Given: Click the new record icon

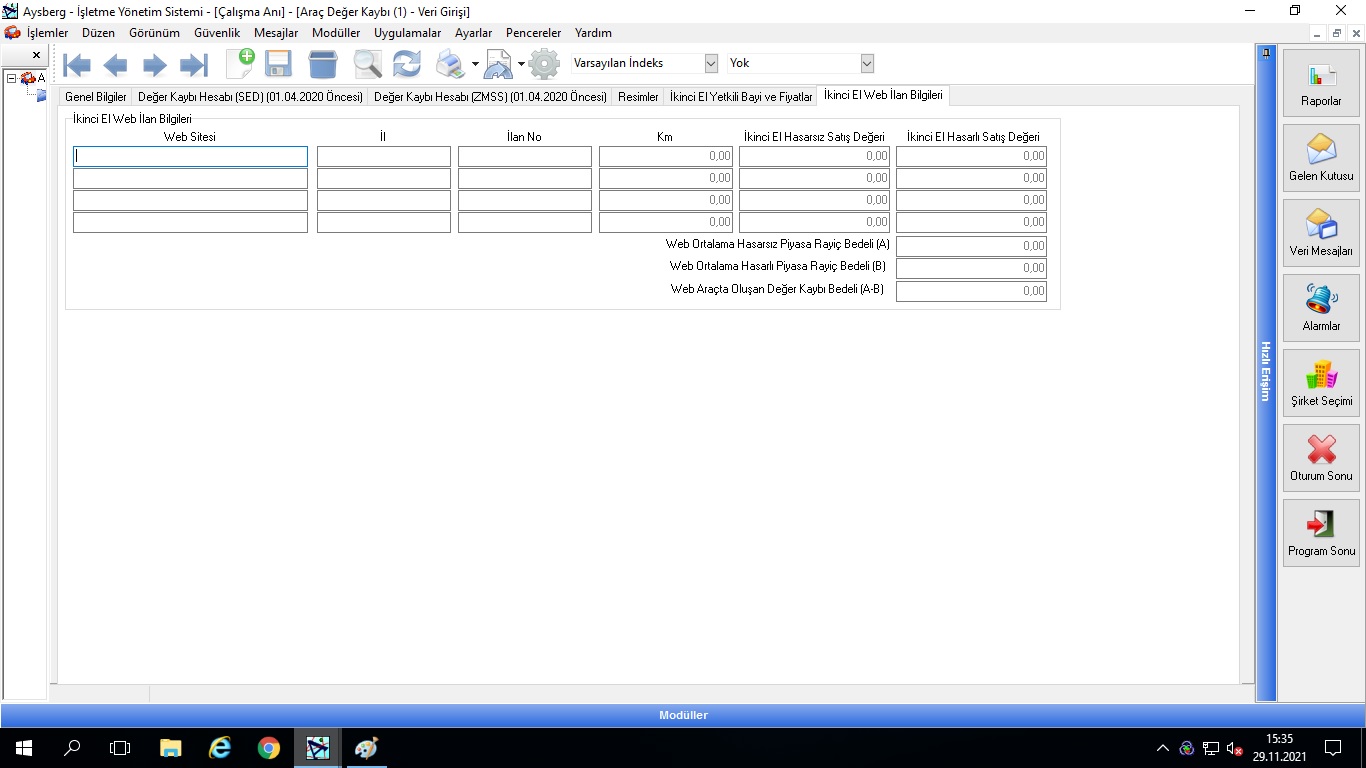Looking at the screenshot, I should tap(240, 64).
